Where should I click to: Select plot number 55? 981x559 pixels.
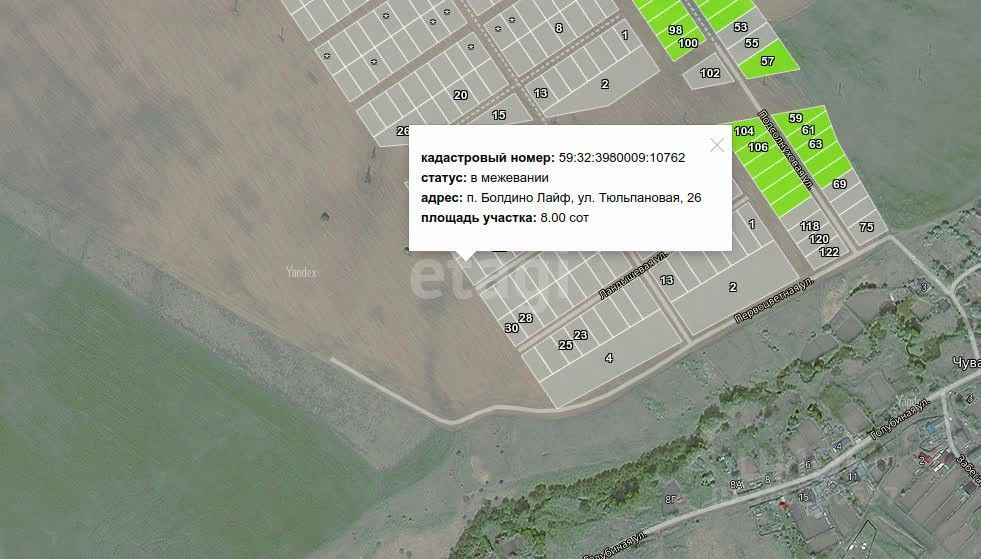pos(751,43)
